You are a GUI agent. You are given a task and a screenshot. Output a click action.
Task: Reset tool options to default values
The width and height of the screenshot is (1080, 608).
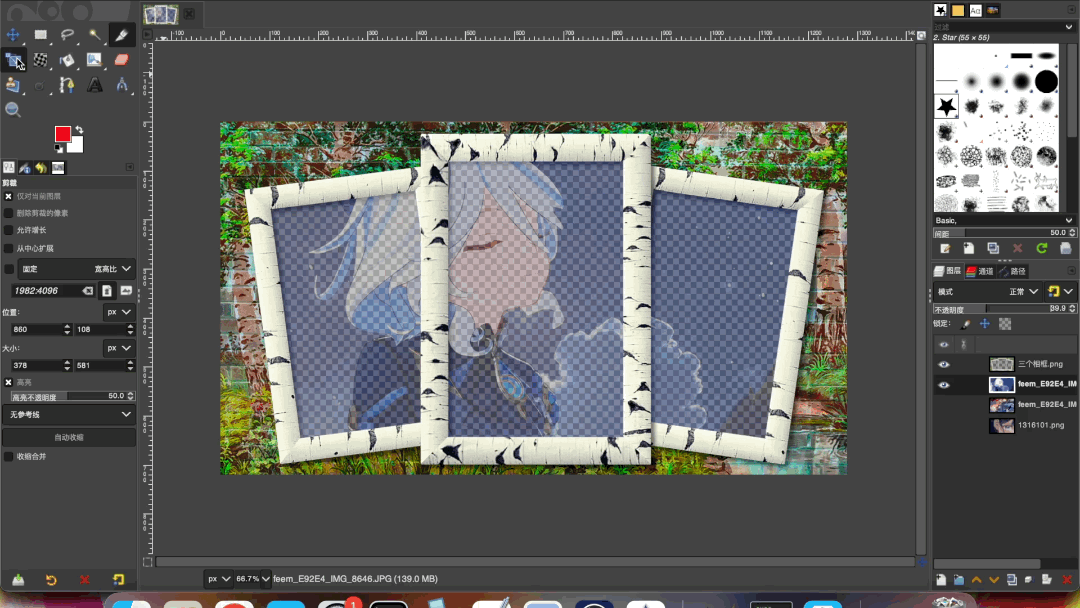118,580
